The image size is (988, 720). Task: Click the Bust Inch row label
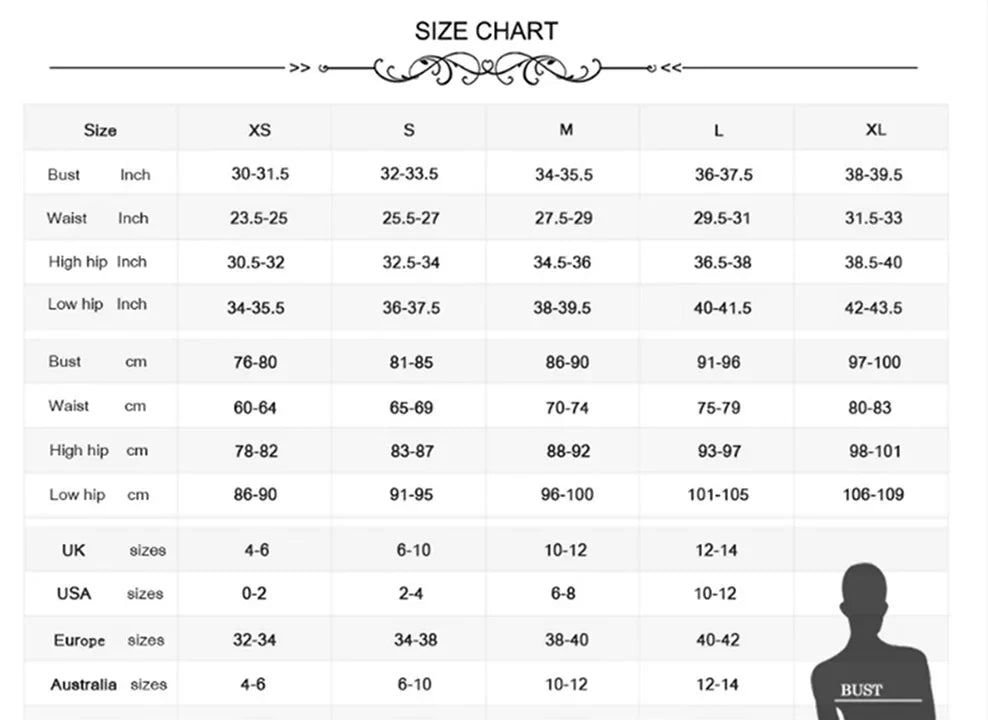pyautogui.click(x=99, y=175)
